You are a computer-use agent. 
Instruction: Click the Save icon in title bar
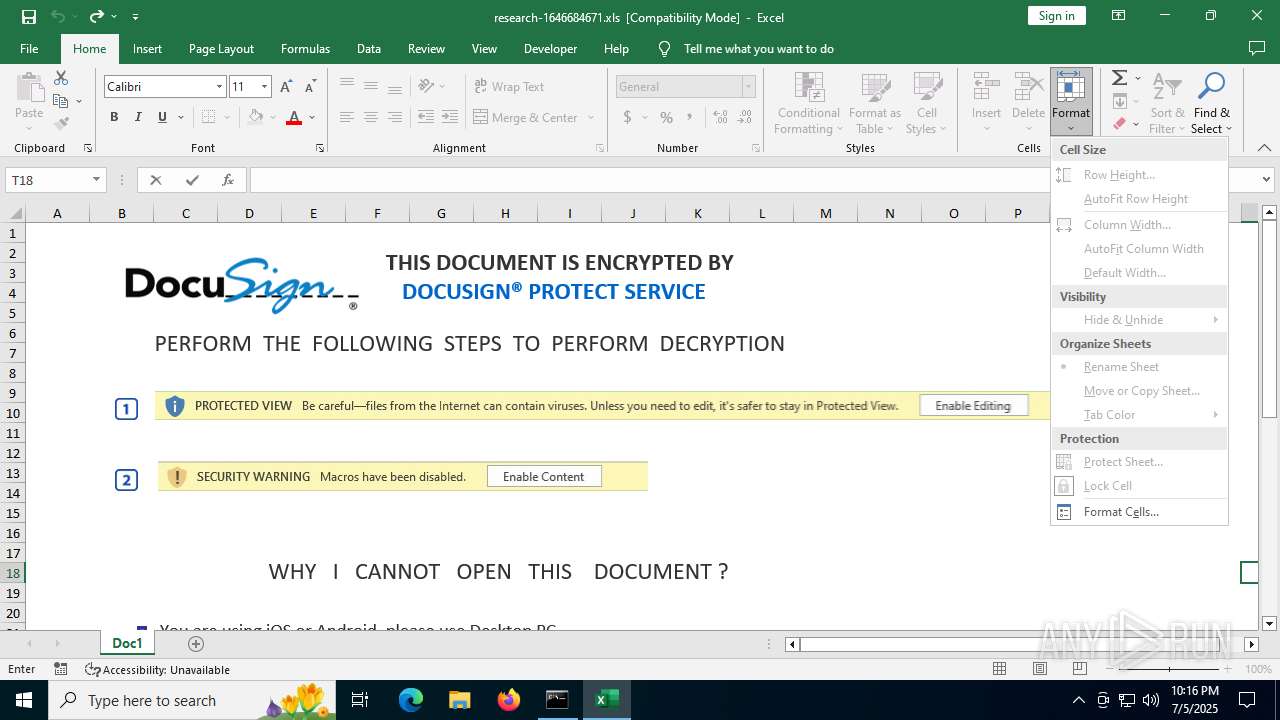click(x=29, y=16)
